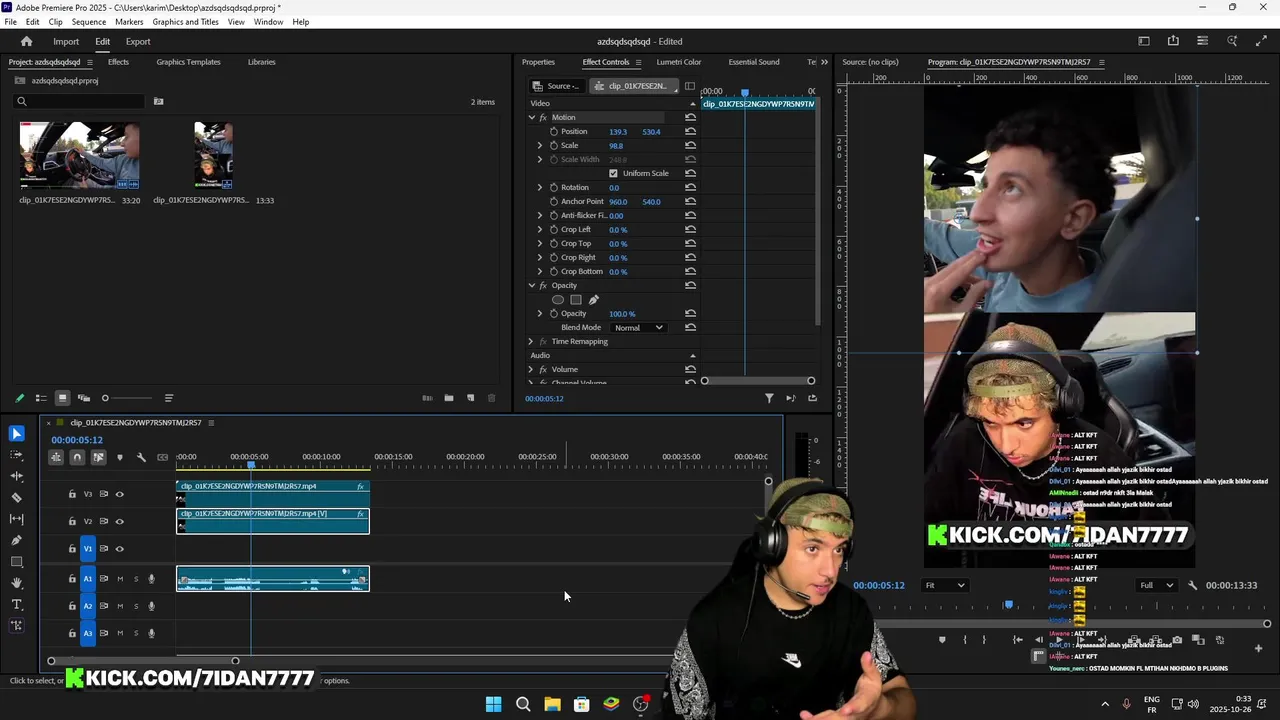Toggle Uniform Scale checkbox
The height and width of the screenshot is (720, 1280).
613,173
